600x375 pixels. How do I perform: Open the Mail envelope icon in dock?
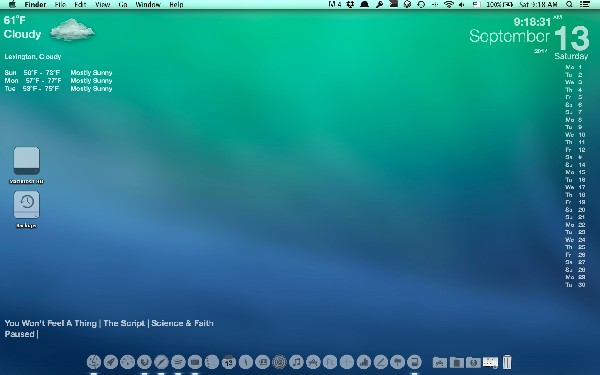[195, 362]
